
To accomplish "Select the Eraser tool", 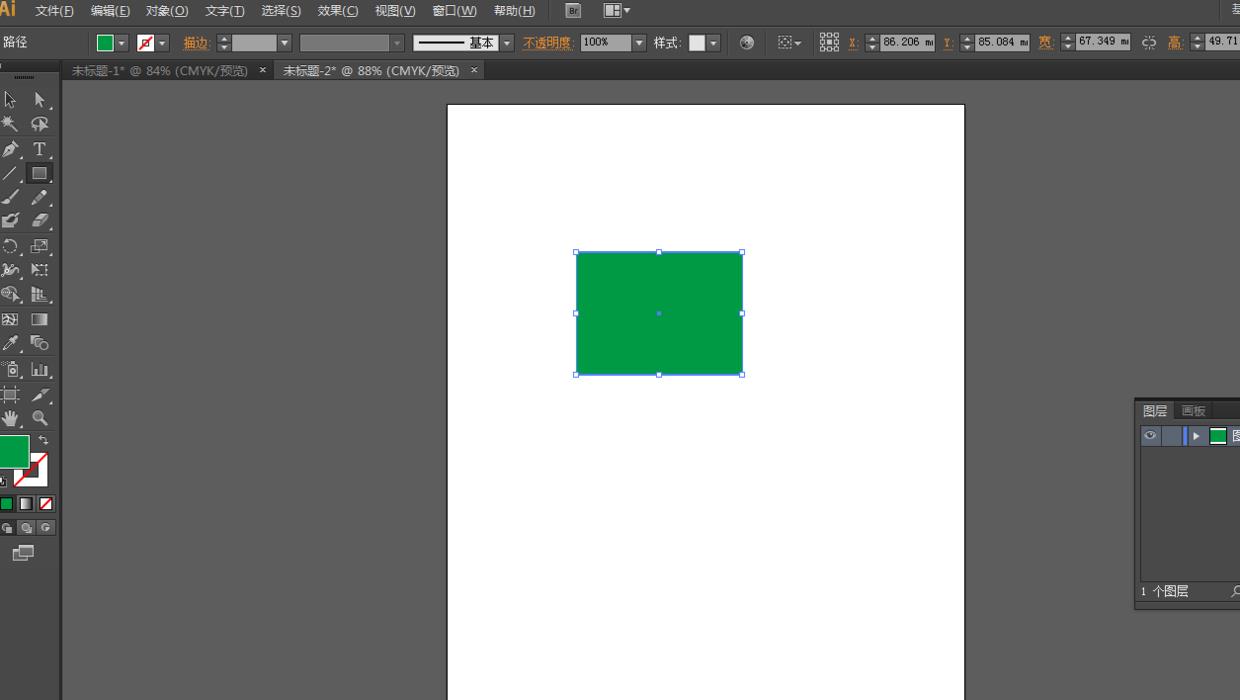I will [39, 221].
